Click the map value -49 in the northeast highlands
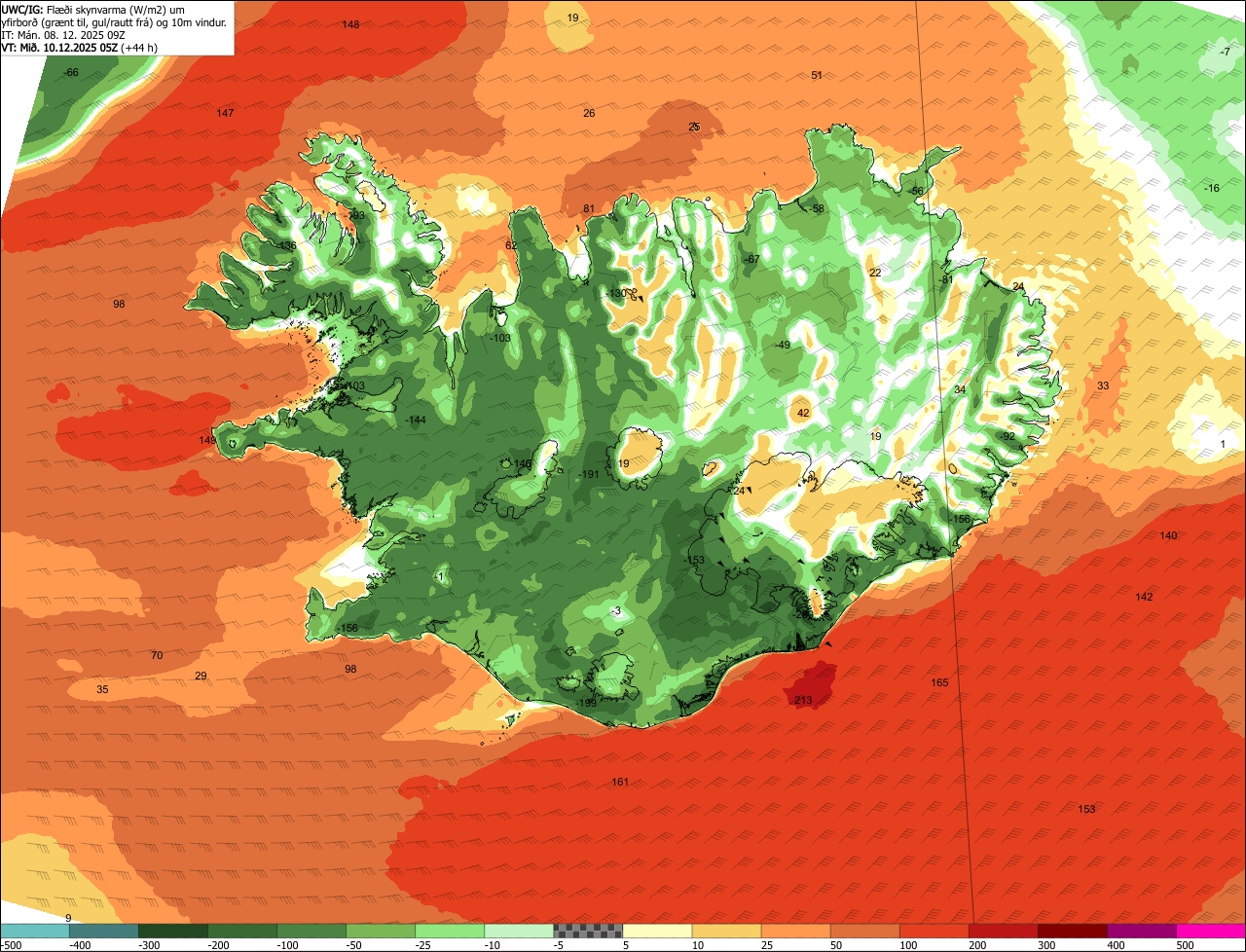This screenshot has height=952, width=1246. tap(782, 345)
